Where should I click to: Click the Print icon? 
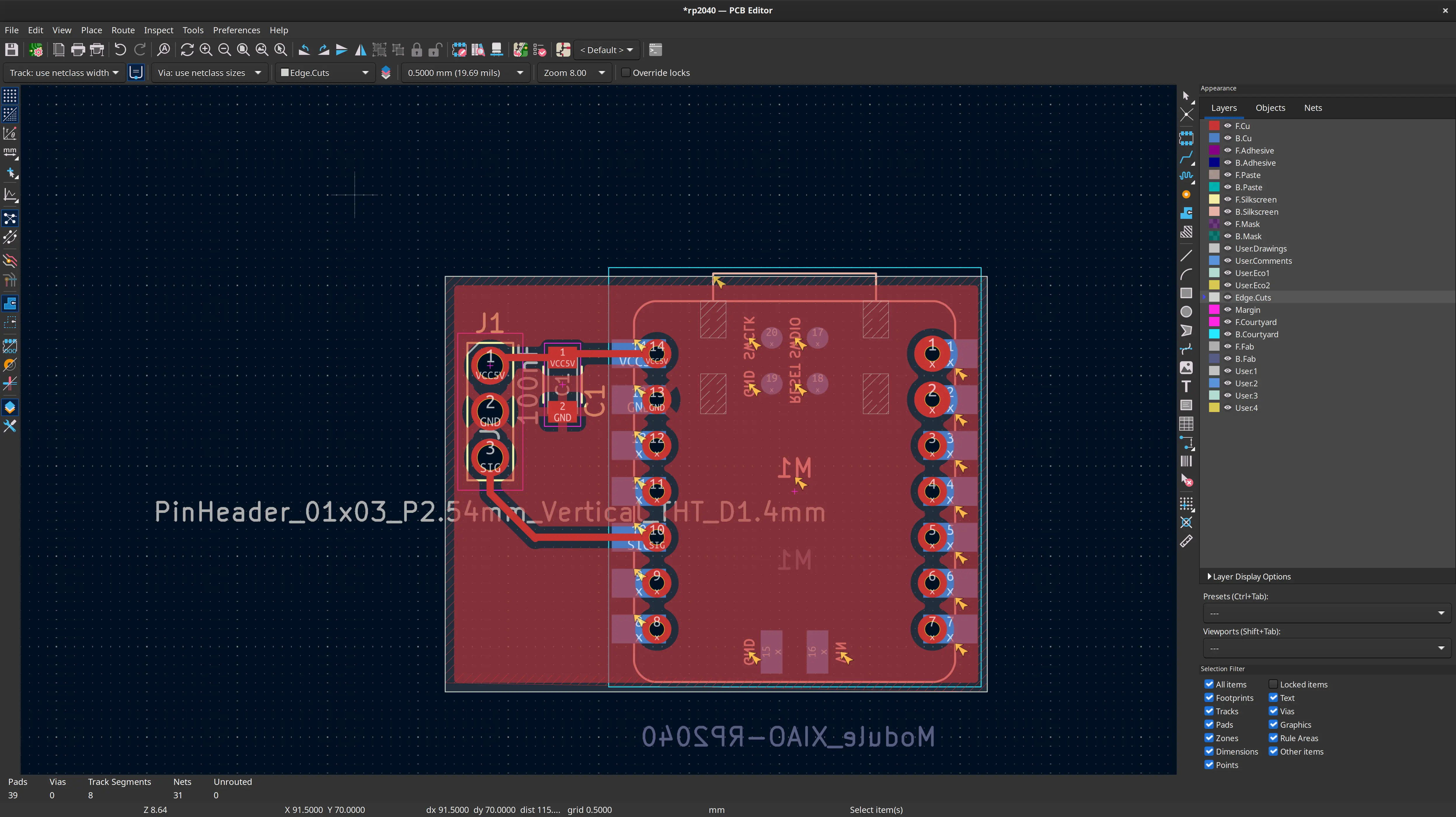coord(78,50)
